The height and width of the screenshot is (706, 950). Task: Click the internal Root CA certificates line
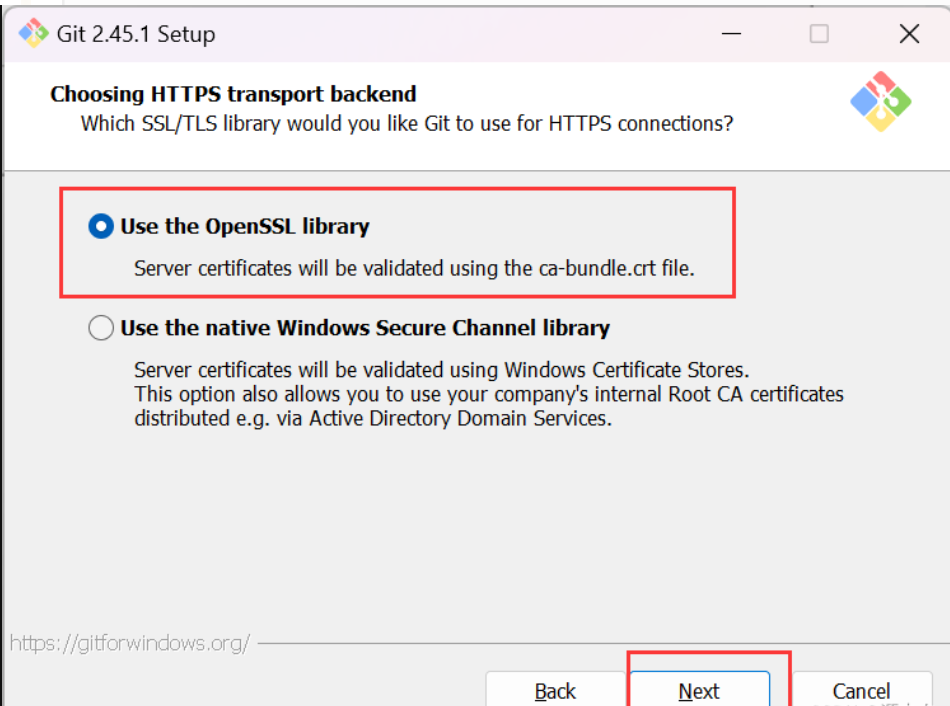[x=489, y=394]
